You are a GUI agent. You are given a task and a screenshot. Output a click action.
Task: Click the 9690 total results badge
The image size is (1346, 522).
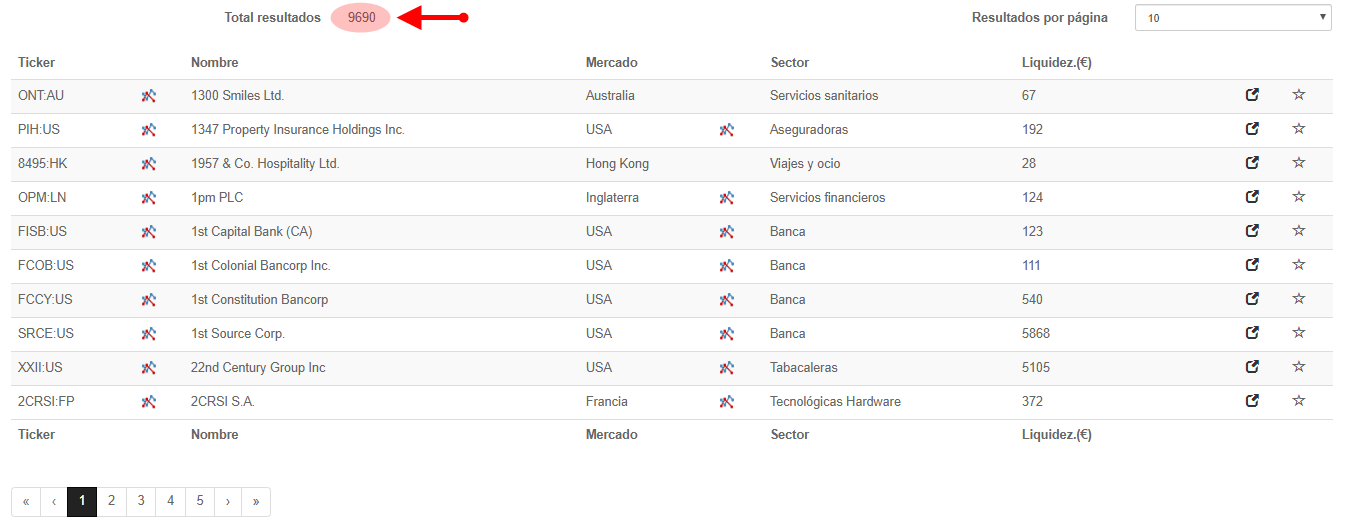pos(361,18)
